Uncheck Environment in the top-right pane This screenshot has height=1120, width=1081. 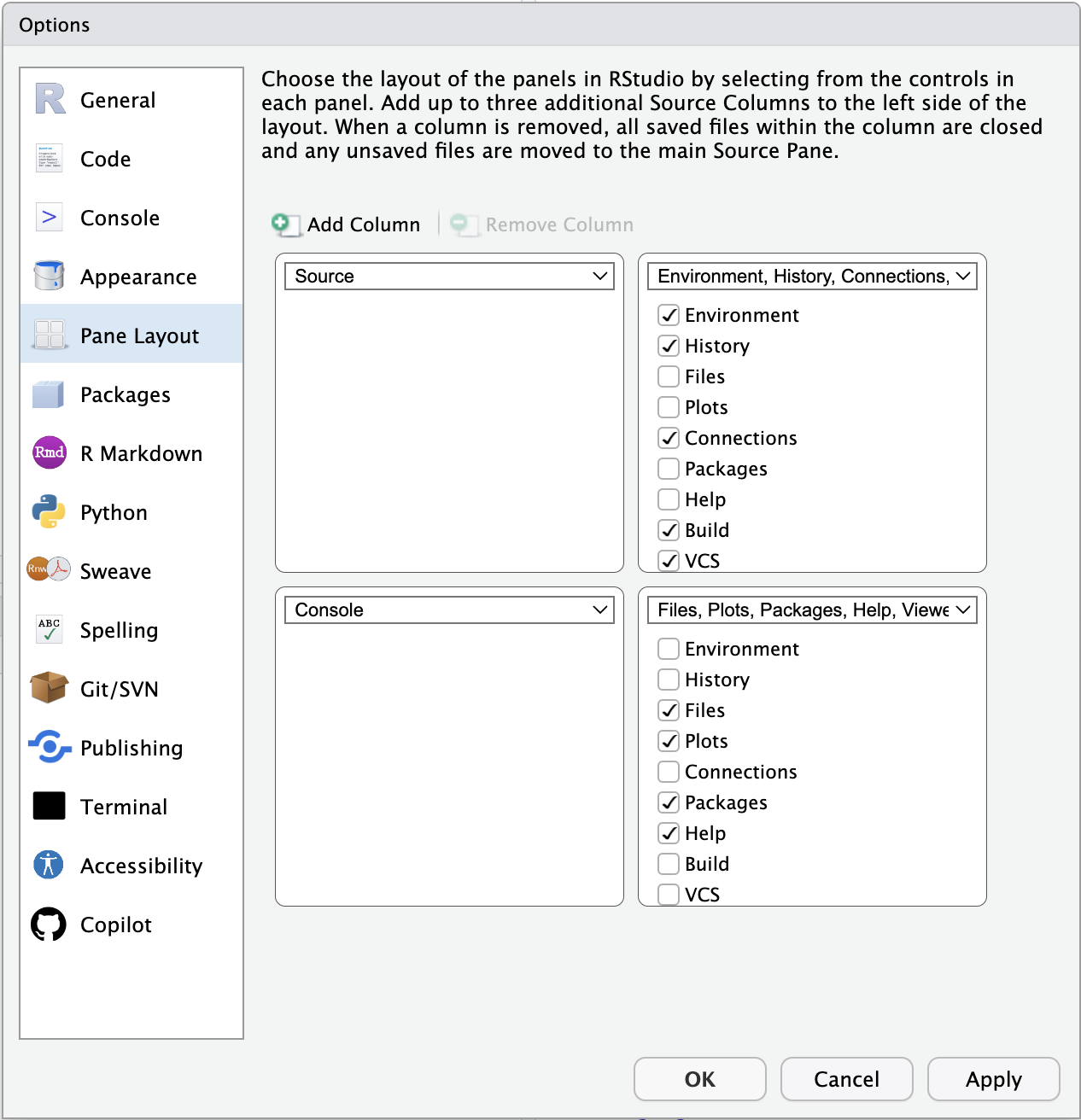pyautogui.click(x=669, y=315)
